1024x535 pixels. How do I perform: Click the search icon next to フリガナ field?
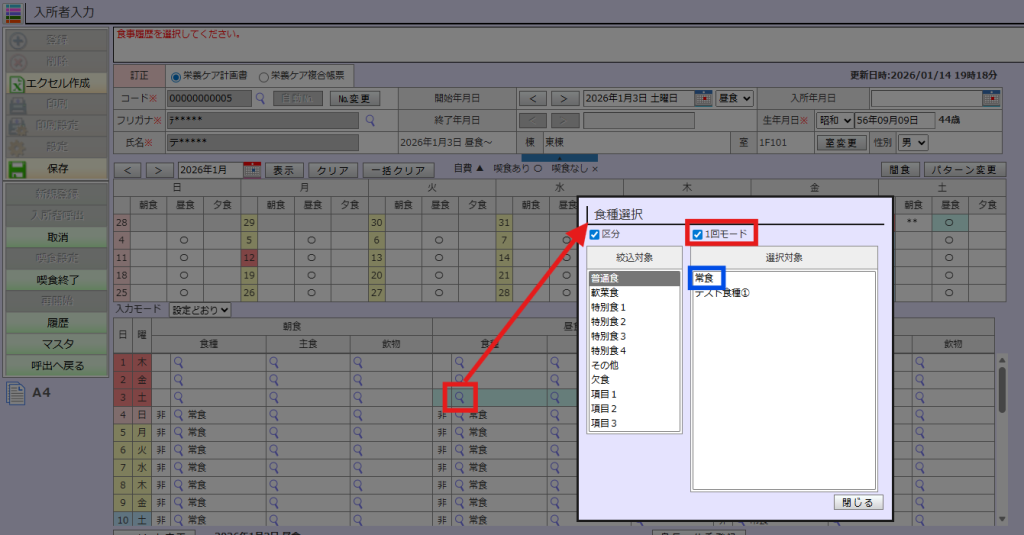[x=369, y=120]
